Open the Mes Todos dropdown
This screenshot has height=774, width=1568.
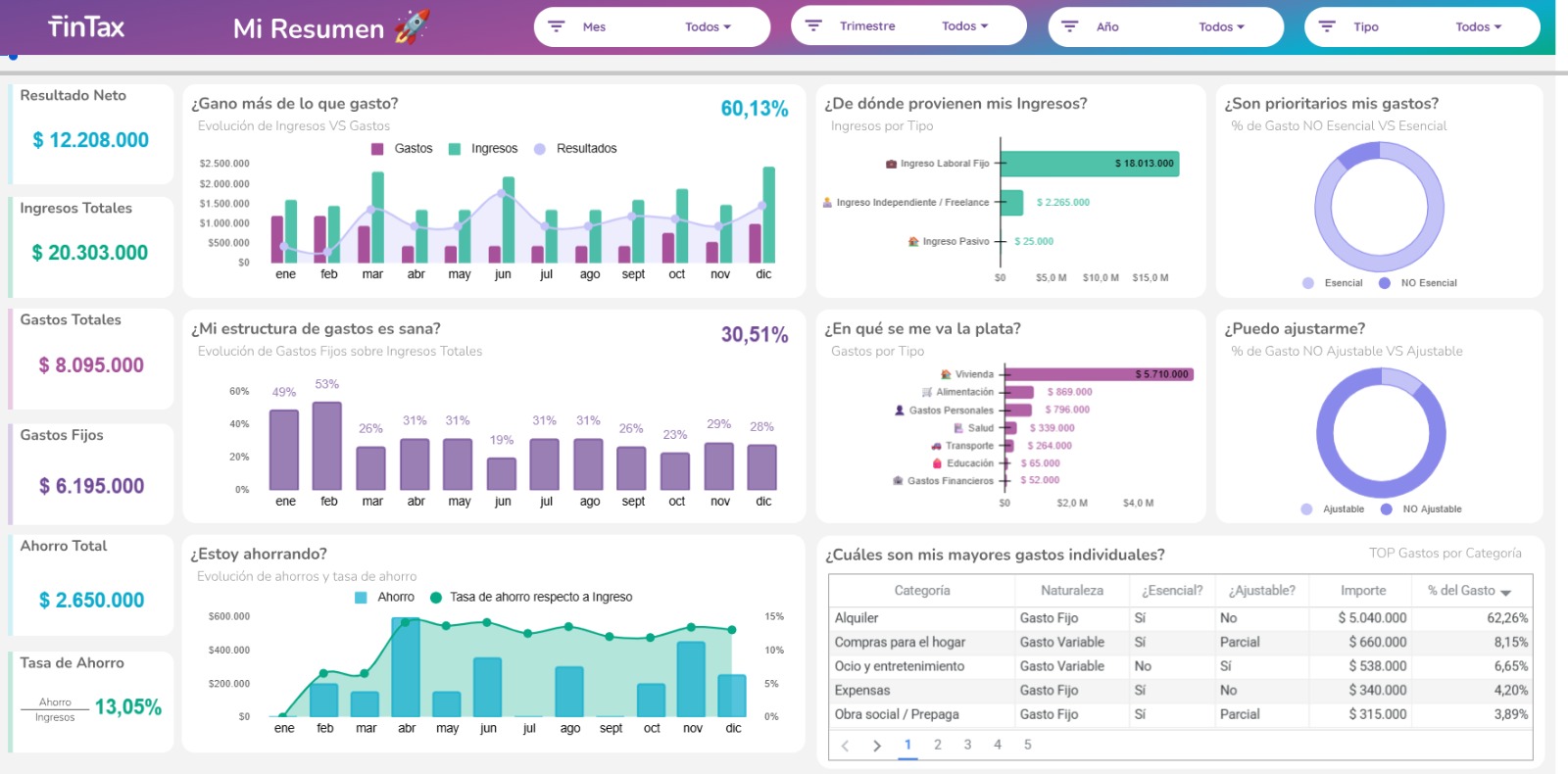click(x=708, y=27)
